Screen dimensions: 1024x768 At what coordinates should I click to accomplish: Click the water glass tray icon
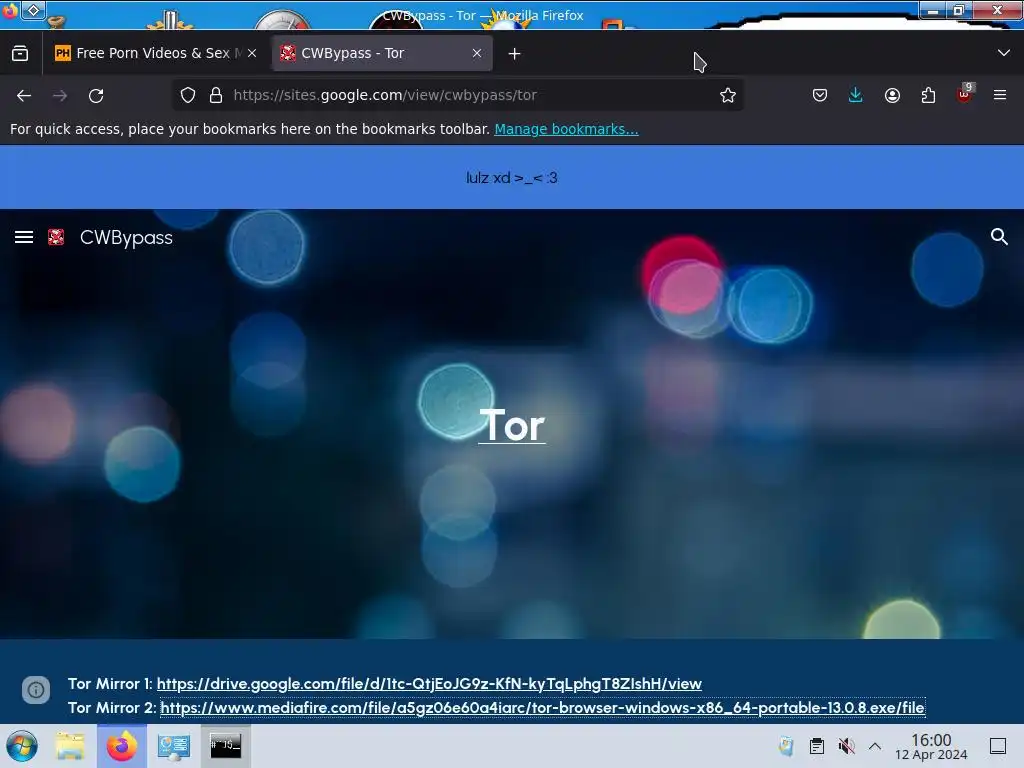click(x=786, y=746)
